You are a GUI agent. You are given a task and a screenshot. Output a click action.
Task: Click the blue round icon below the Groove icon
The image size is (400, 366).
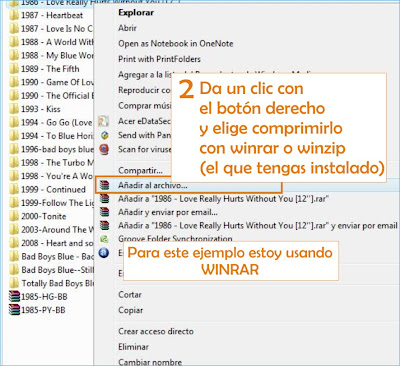104,253
